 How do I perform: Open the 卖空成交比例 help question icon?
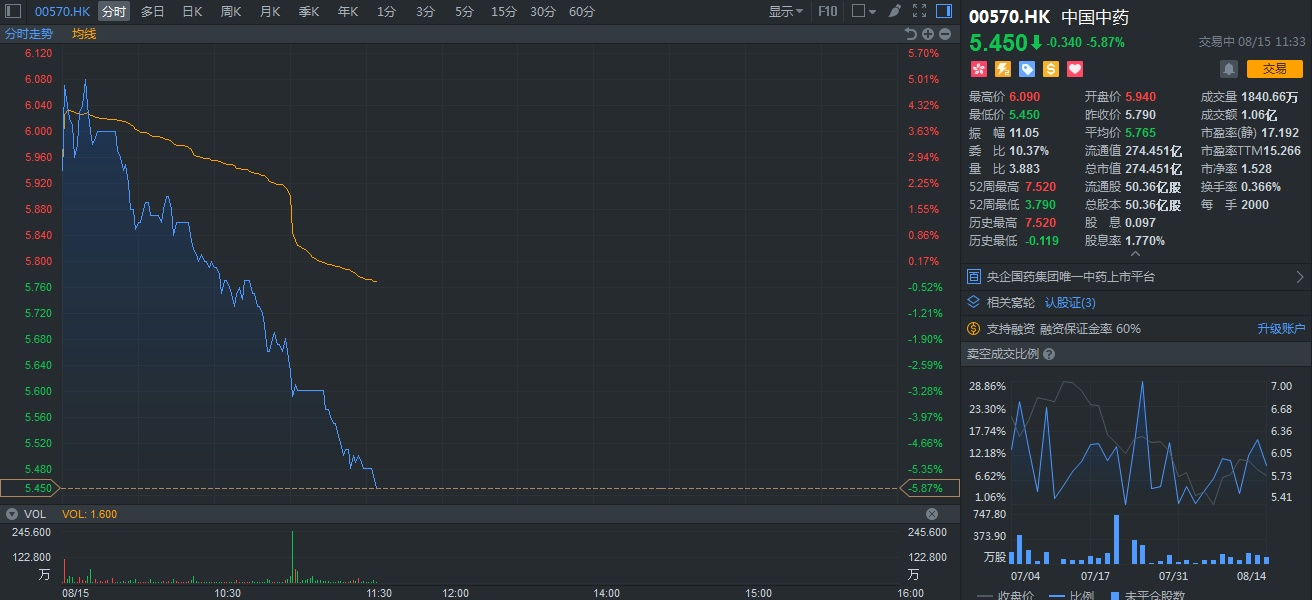click(x=1049, y=354)
